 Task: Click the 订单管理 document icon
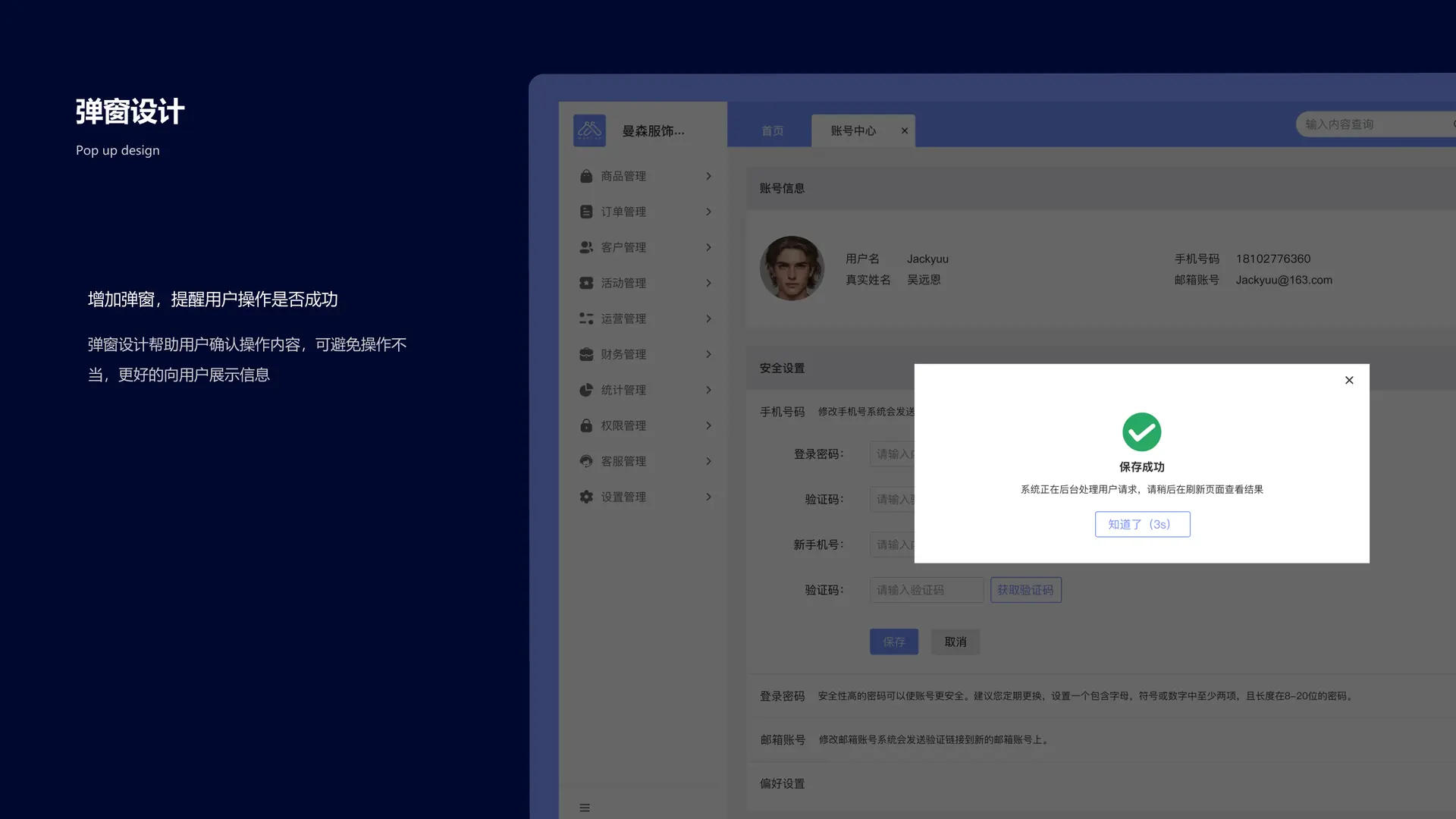tap(586, 212)
